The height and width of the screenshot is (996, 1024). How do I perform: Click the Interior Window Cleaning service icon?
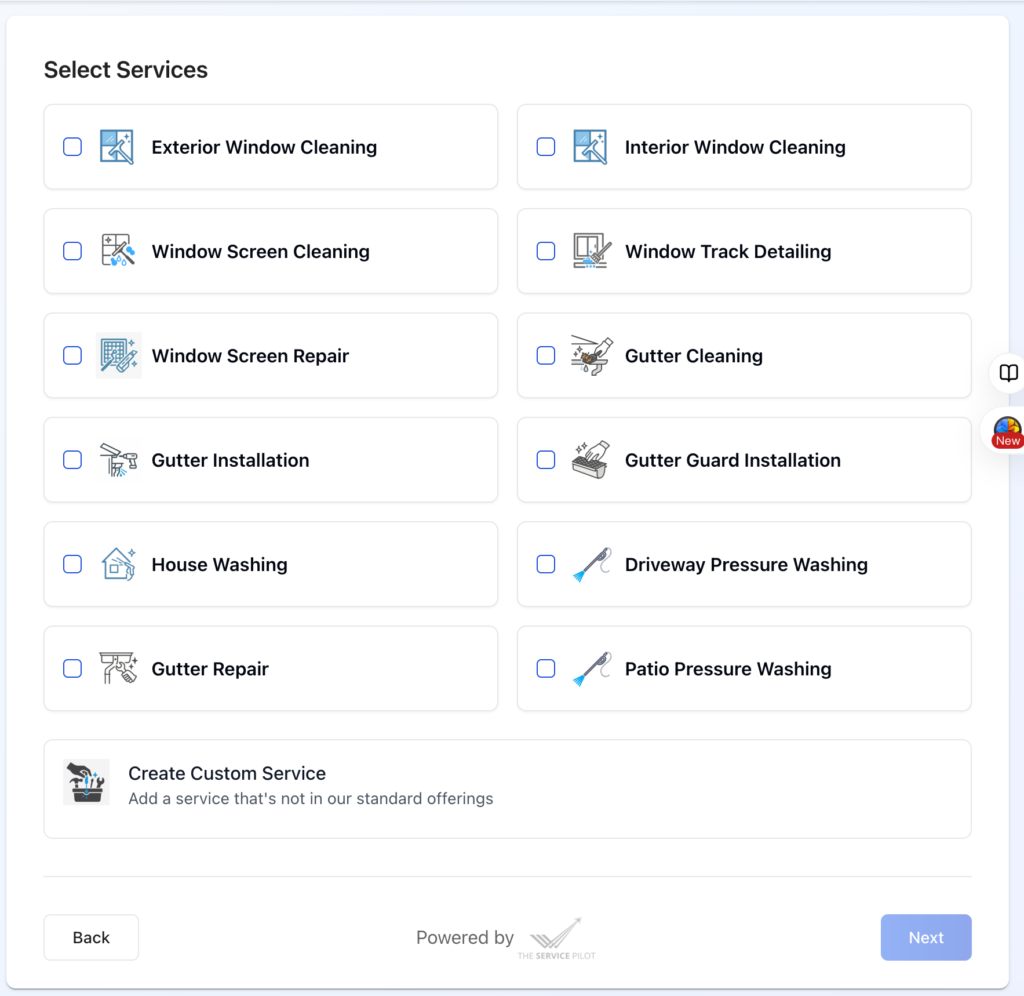point(593,146)
